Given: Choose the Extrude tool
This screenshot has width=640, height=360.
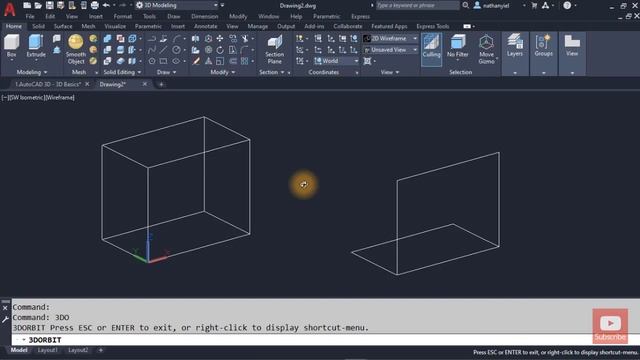Looking at the screenshot, I should [36, 46].
